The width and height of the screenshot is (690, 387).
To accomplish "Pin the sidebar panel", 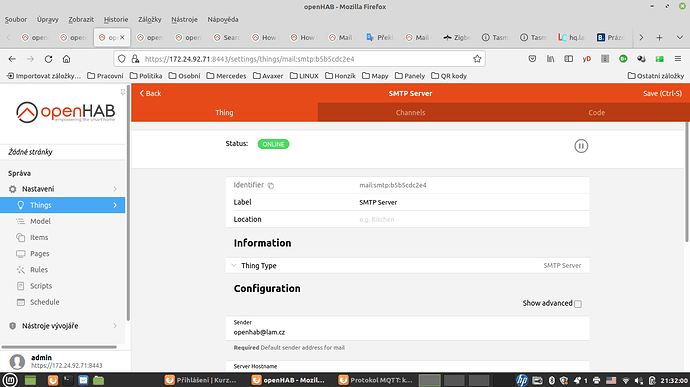I will click(122, 92).
